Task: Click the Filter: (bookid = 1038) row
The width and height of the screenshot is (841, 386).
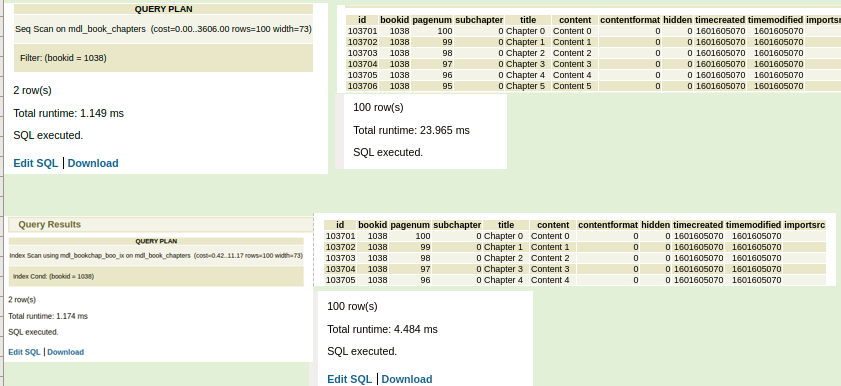Action: click(x=164, y=58)
